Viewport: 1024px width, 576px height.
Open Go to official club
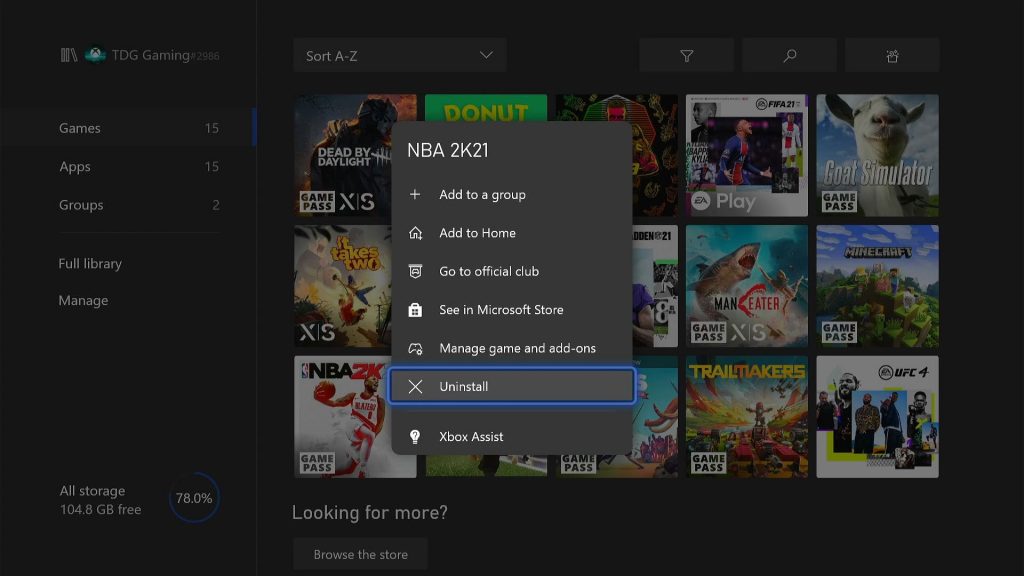512,271
